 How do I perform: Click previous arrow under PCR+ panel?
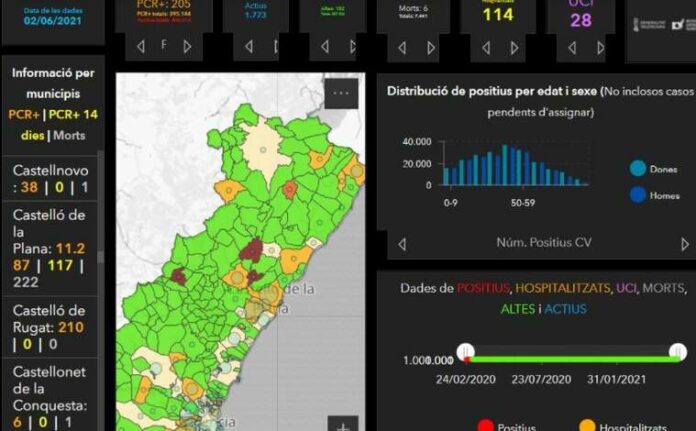click(x=139, y=46)
